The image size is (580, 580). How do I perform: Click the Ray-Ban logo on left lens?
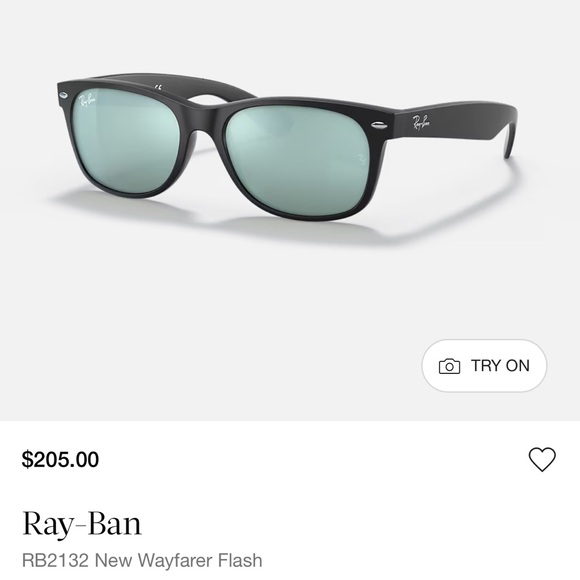pos(87,100)
